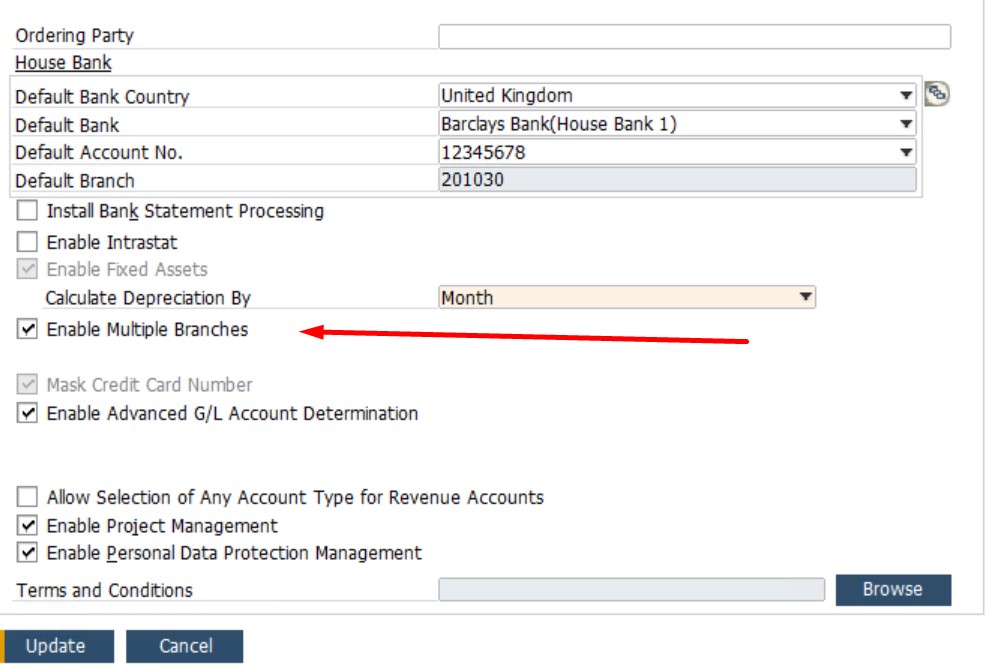Click inside the Ordering Party field
Image resolution: width=989 pixels, height=670 pixels.
point(690,35)
